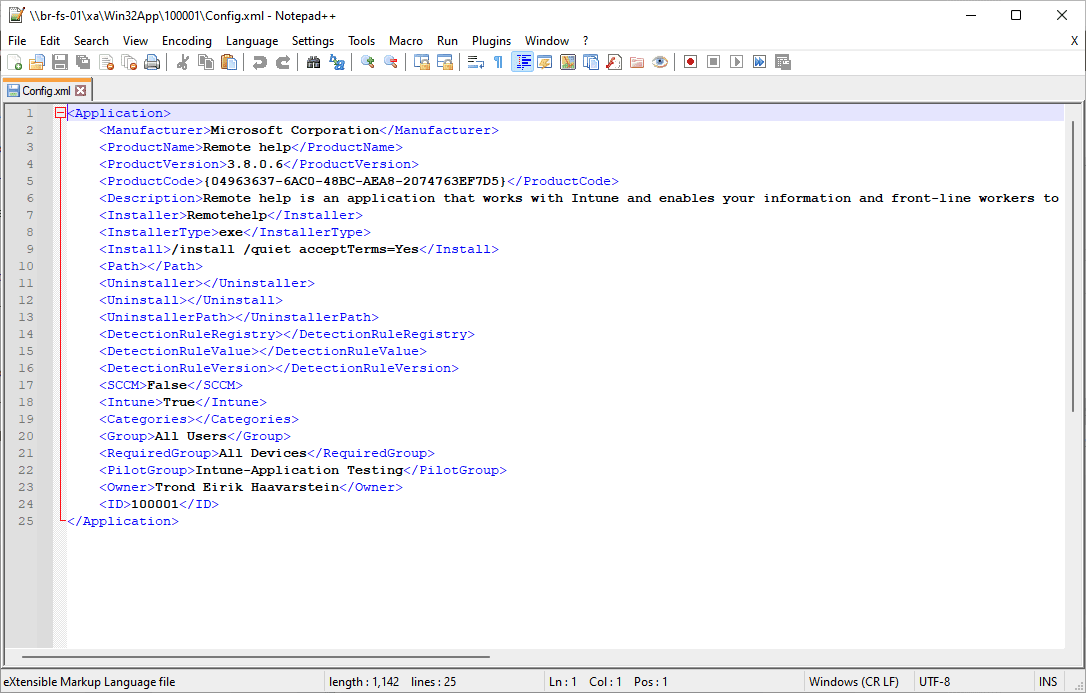1086x693 pixels.
Task: Toggle show all characters display
Action: coord(497,61)
